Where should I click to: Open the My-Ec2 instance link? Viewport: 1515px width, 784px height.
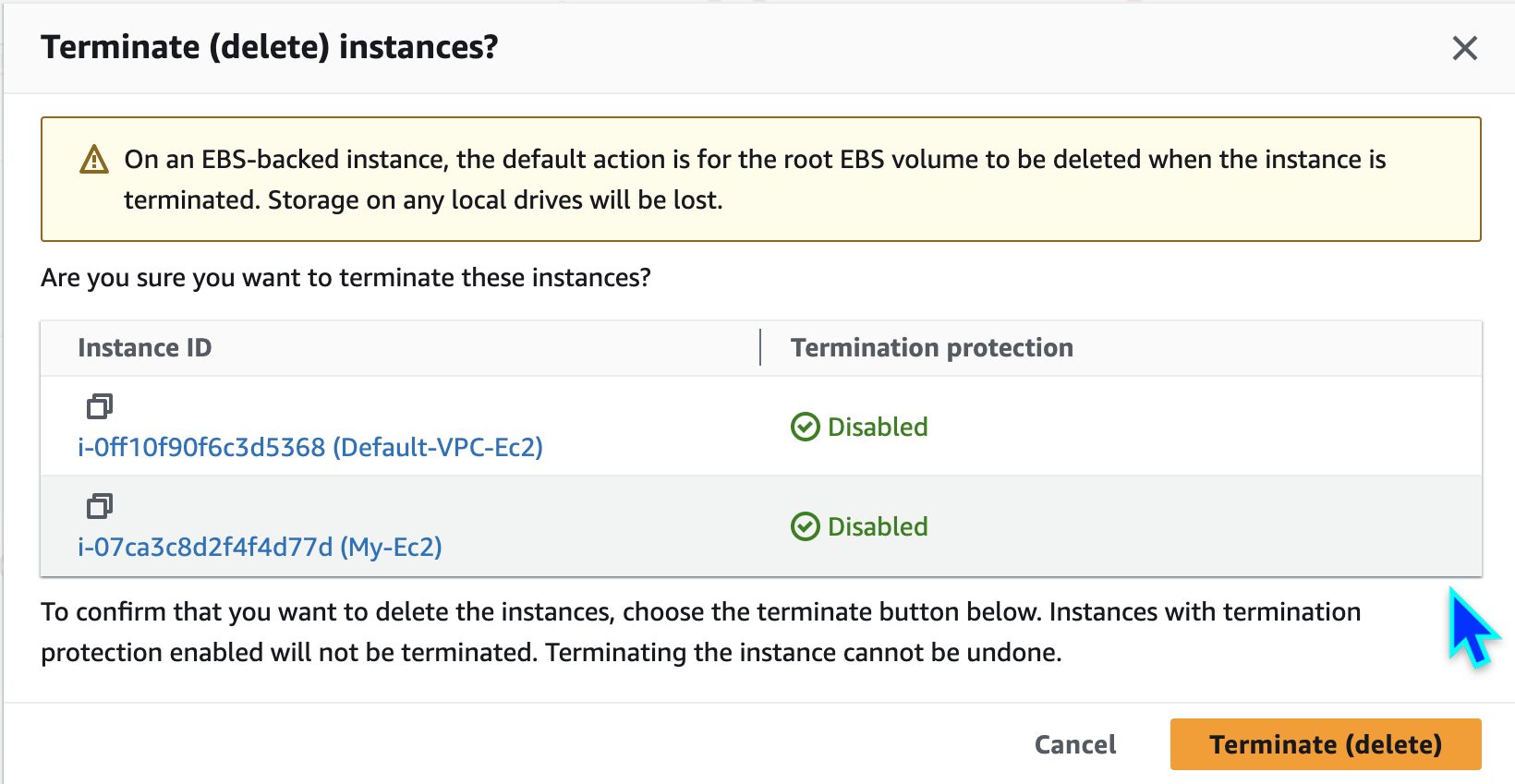click(260, 548)
